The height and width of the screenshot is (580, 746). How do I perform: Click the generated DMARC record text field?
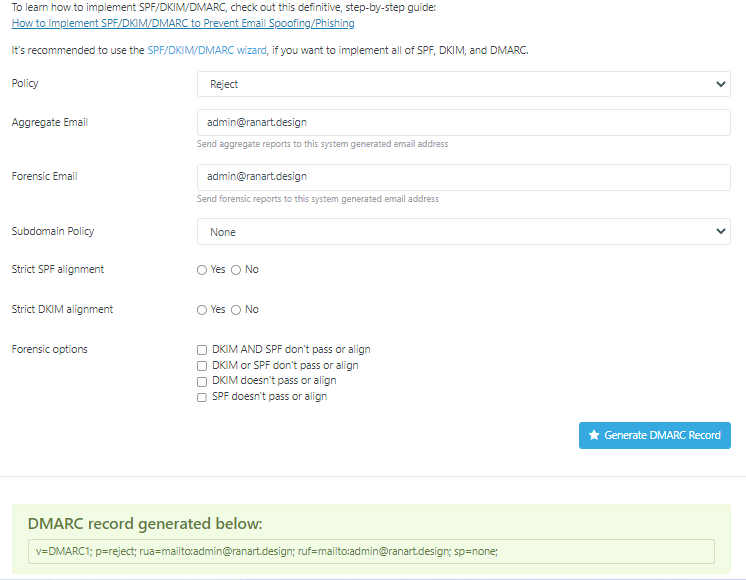point(371,551)
